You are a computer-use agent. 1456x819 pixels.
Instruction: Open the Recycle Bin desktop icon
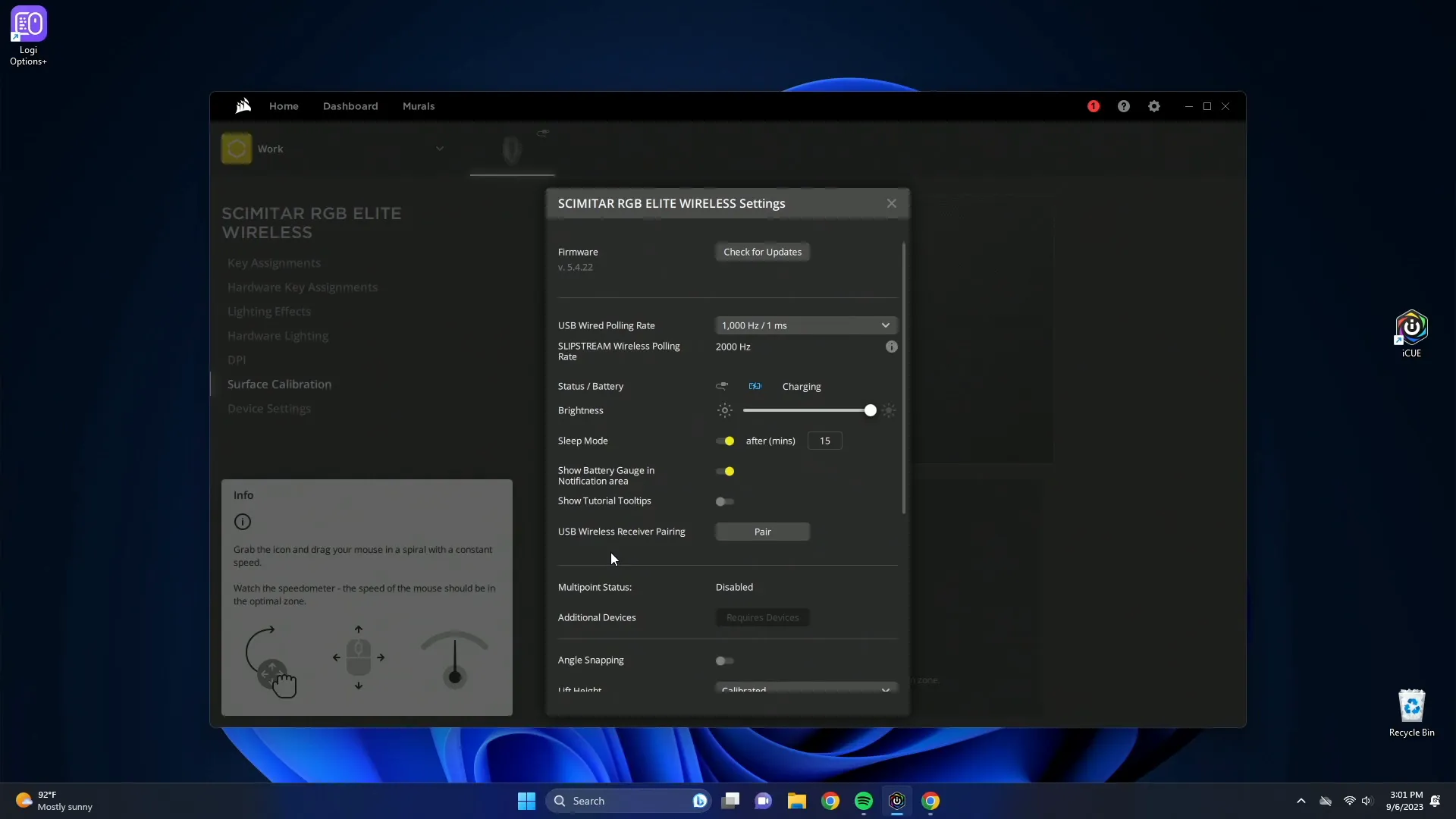(x=1411, y=713)
